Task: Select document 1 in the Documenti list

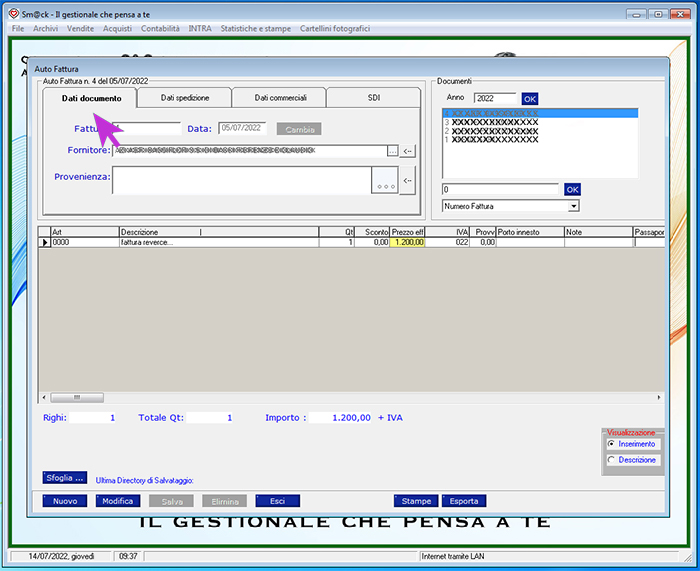Action: pos(540,139)
